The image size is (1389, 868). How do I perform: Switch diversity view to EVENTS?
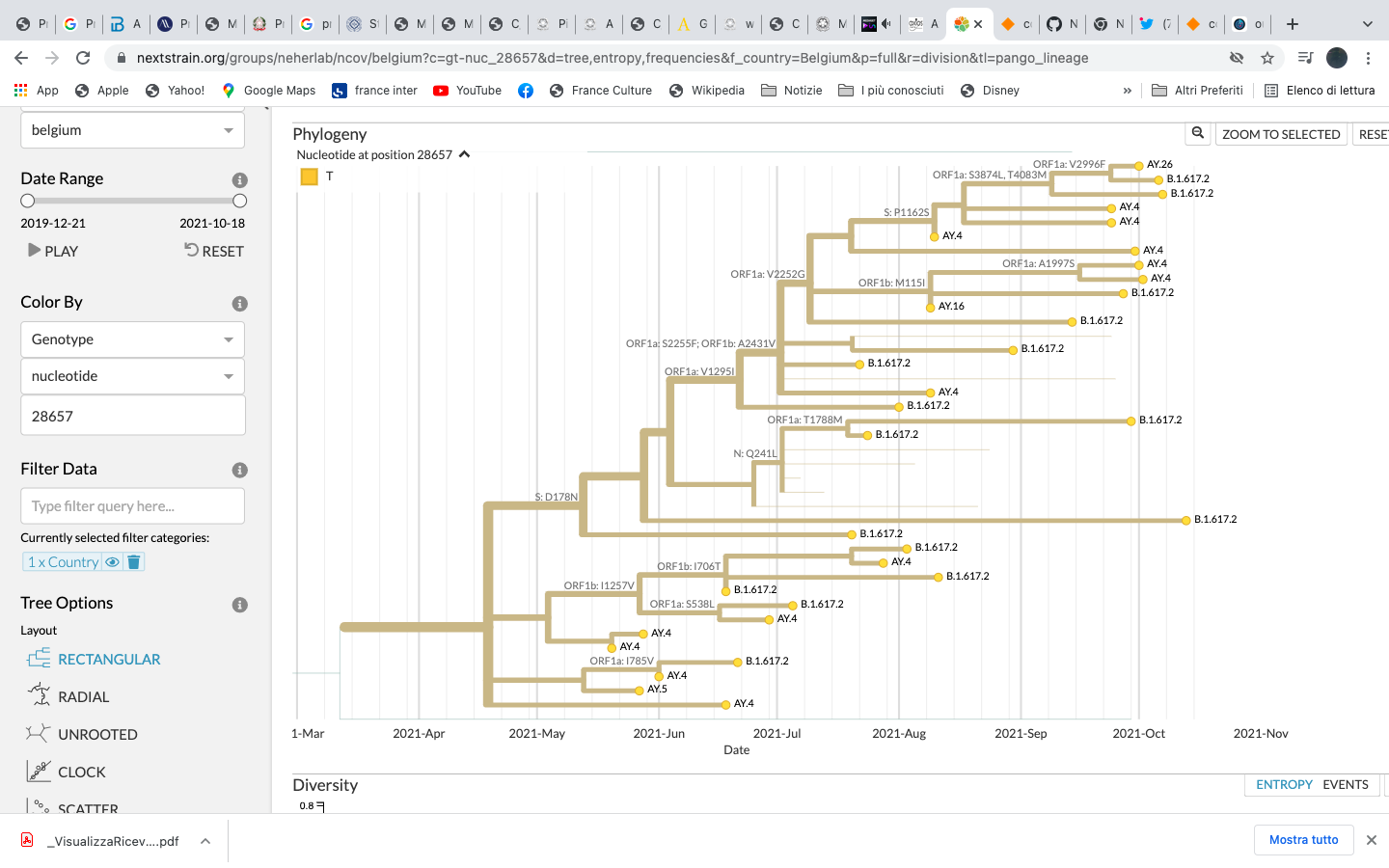coord(1345,784)
